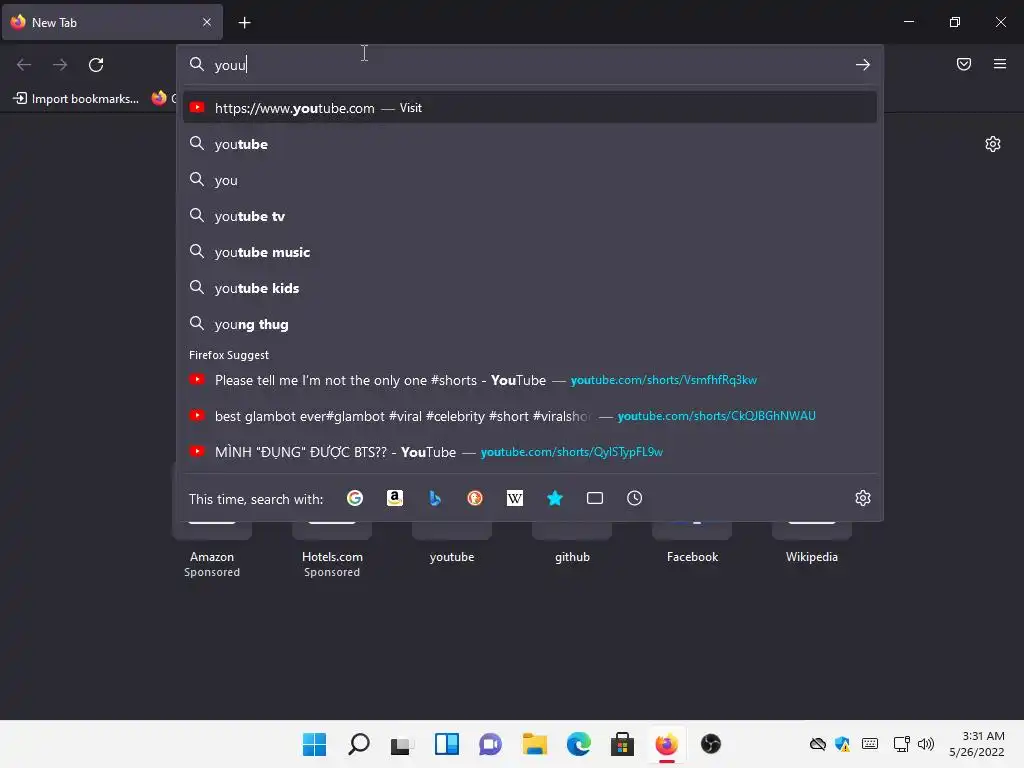Screen dimensions: 1024x768
Task: Select the 'youtube music' search suggestion
Action: [530, 251]
